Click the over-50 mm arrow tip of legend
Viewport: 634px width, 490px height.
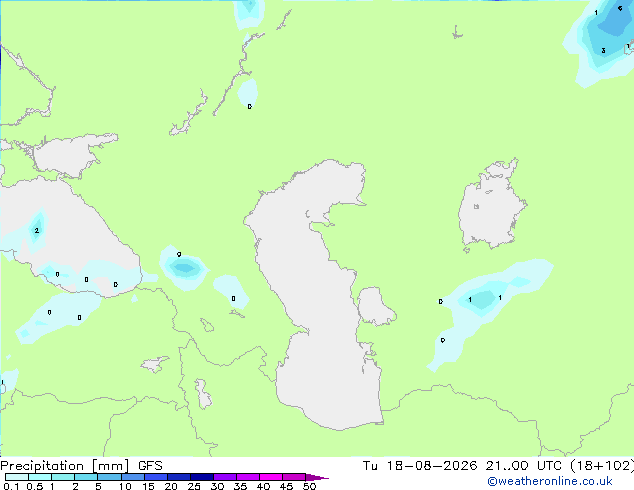point(317,477)
